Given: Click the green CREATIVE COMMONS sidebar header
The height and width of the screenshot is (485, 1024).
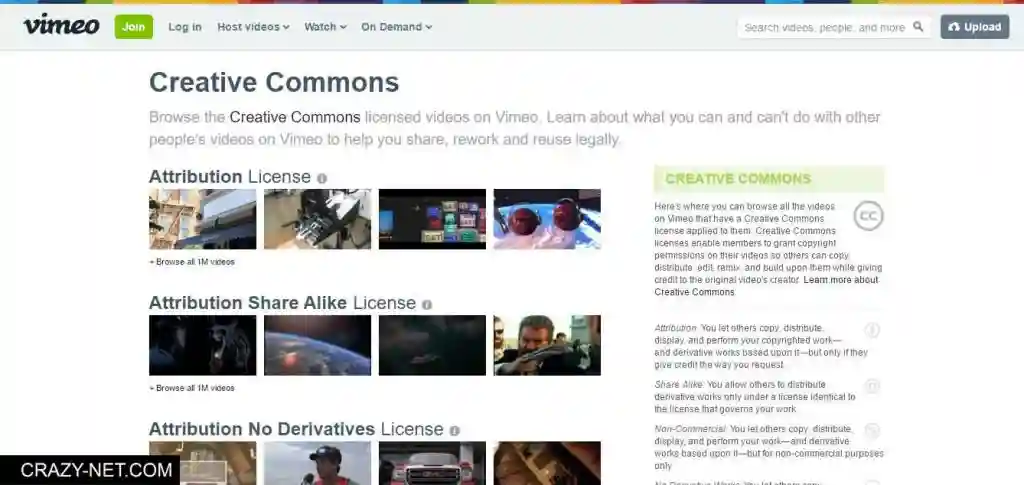Looking at the screenshot, I should 769,179.
